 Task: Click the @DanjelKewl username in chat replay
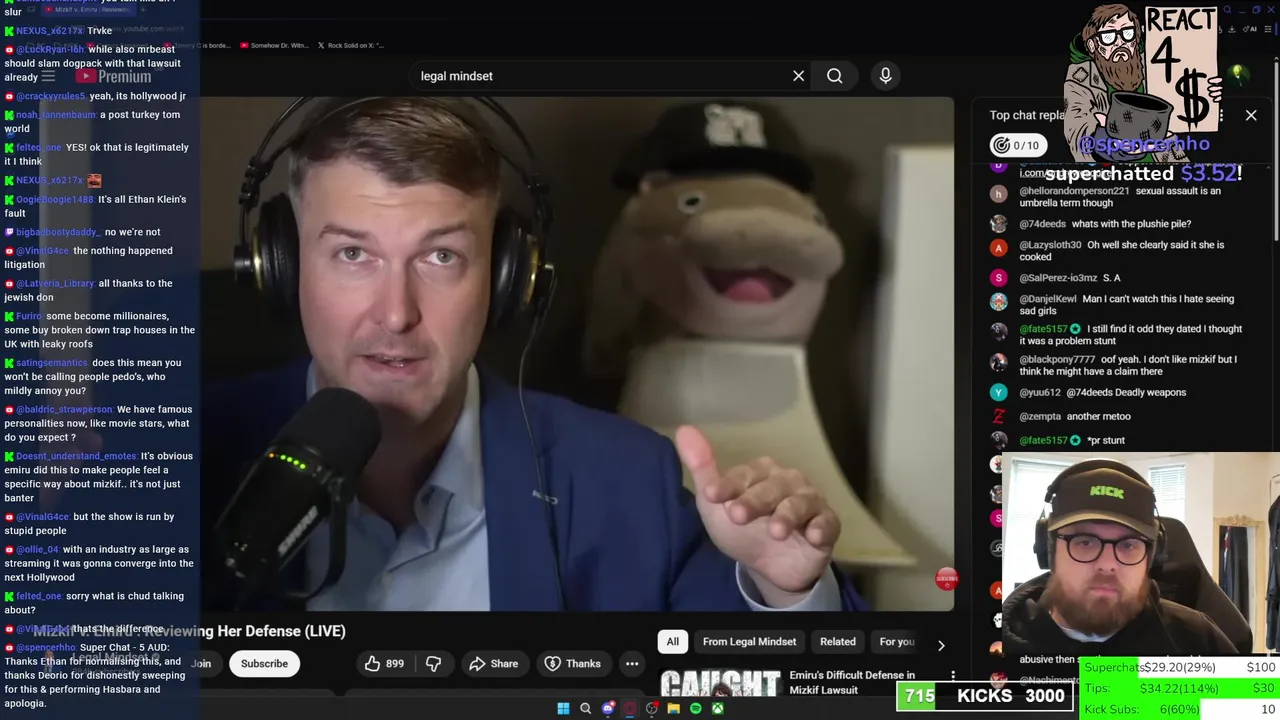1048,299
